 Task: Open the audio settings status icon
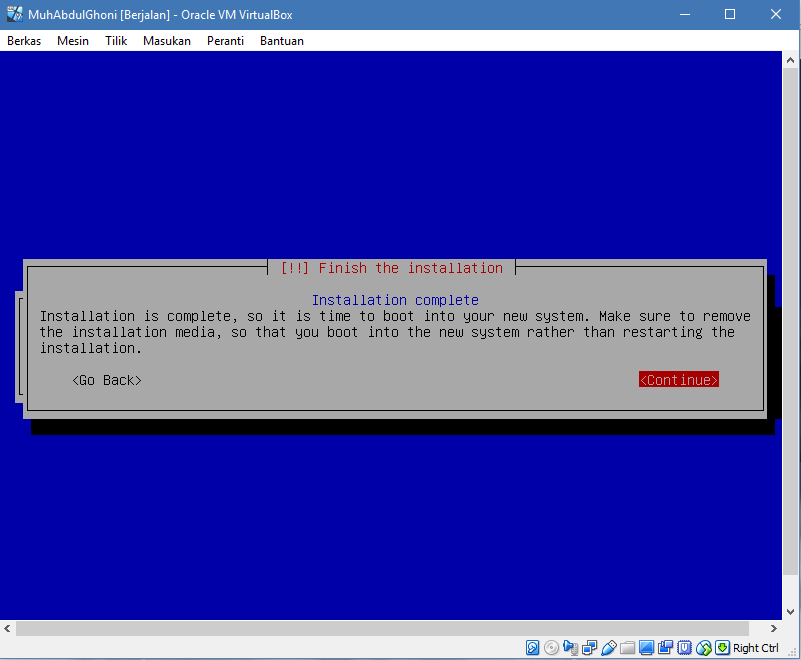[570, 648]
